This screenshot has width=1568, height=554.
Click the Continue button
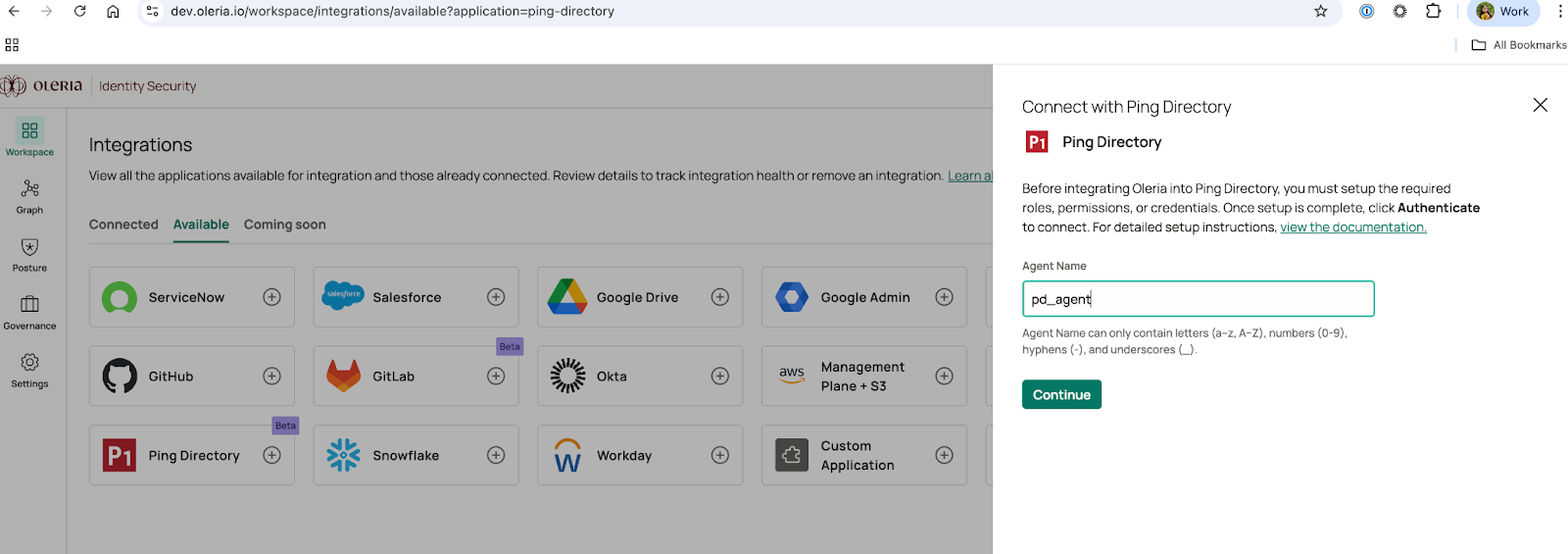pos(1061,394)
